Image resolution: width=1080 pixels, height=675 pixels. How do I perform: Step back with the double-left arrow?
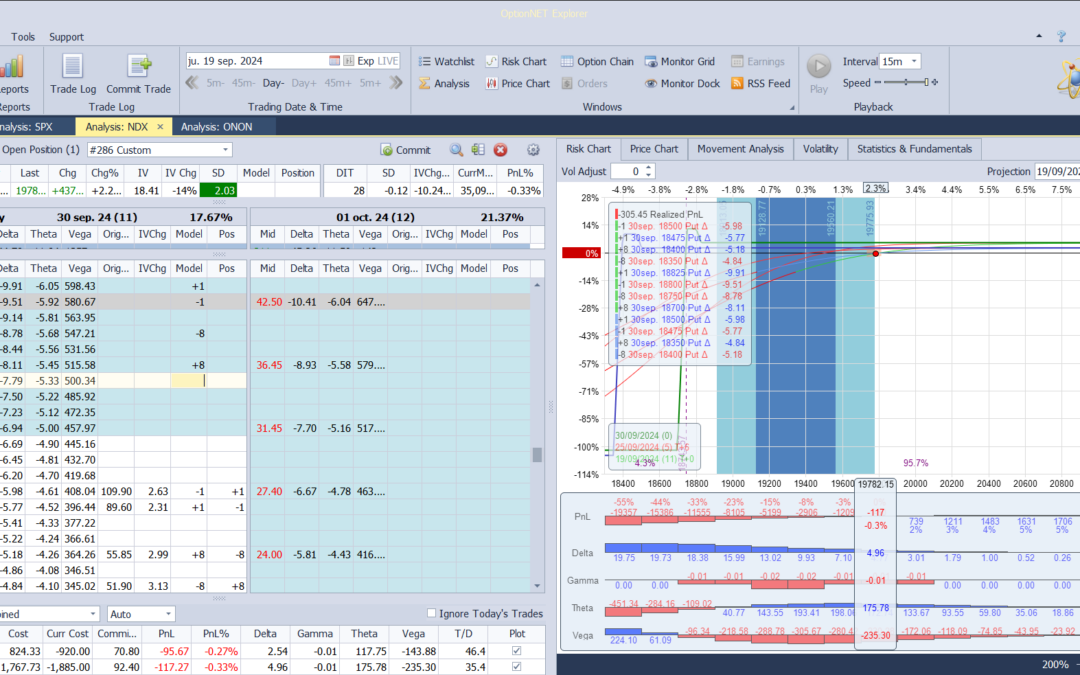tap(192, 83)
